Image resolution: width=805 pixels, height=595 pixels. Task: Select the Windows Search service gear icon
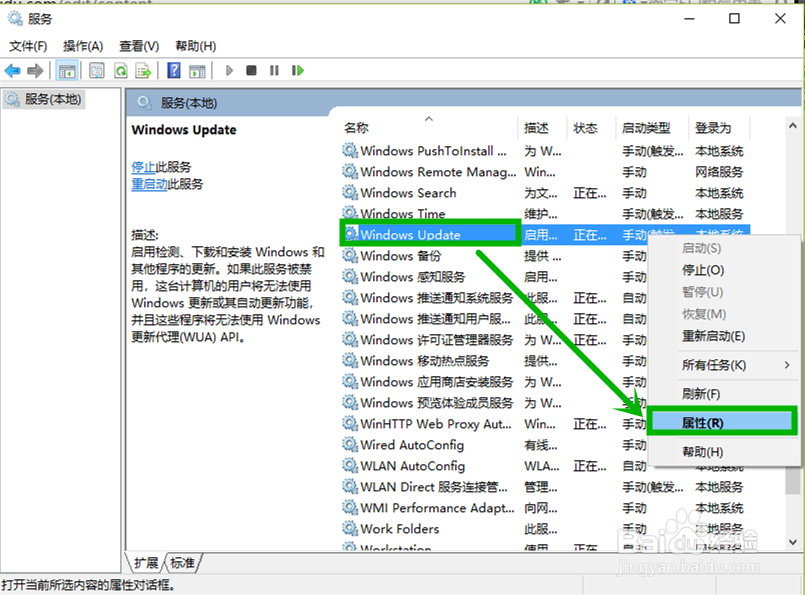350,193
